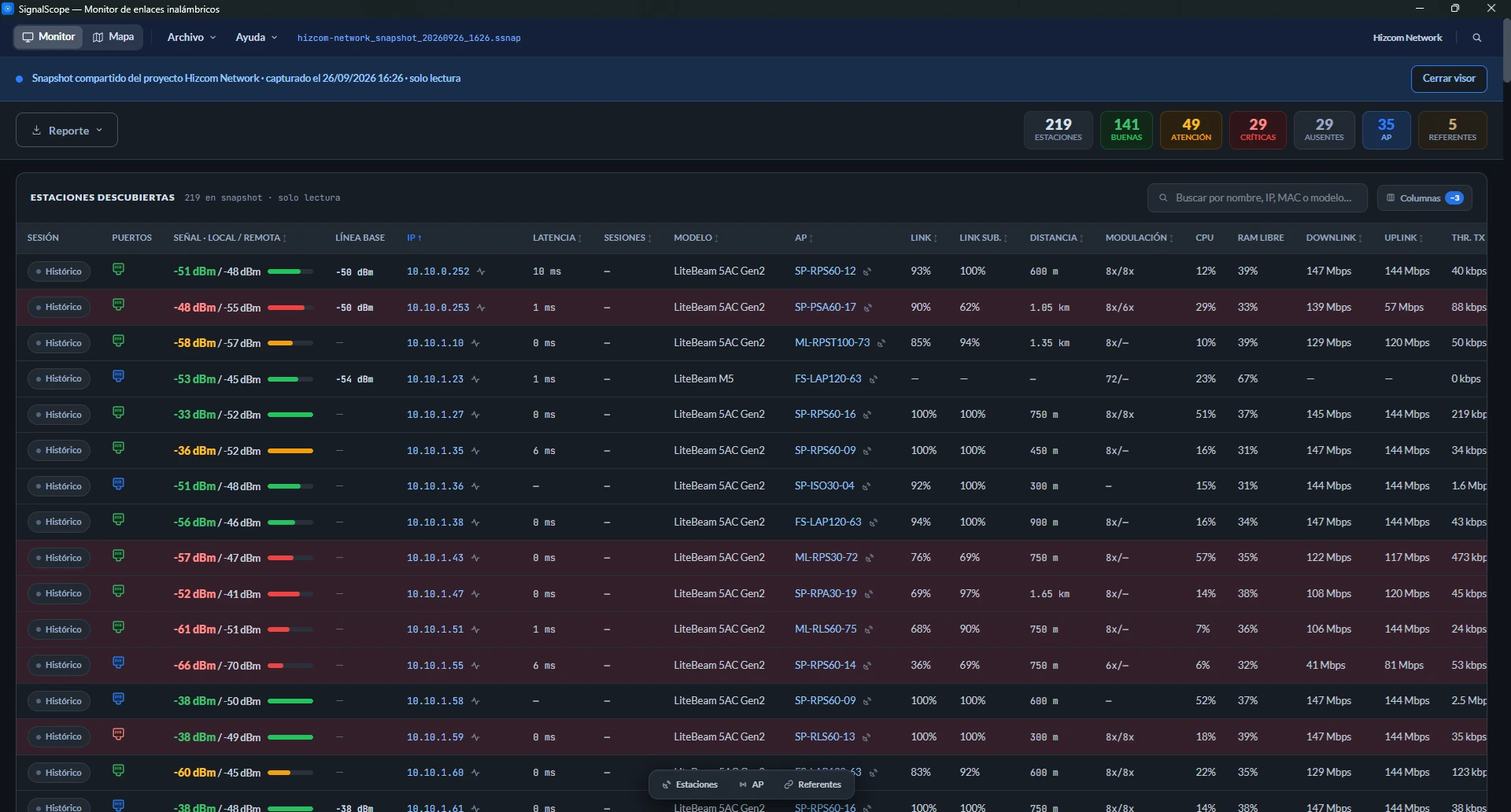1511x812 pixels.
Task: Click the Histórico session pill for 10.10.1.10
Action: coord(59,343)
